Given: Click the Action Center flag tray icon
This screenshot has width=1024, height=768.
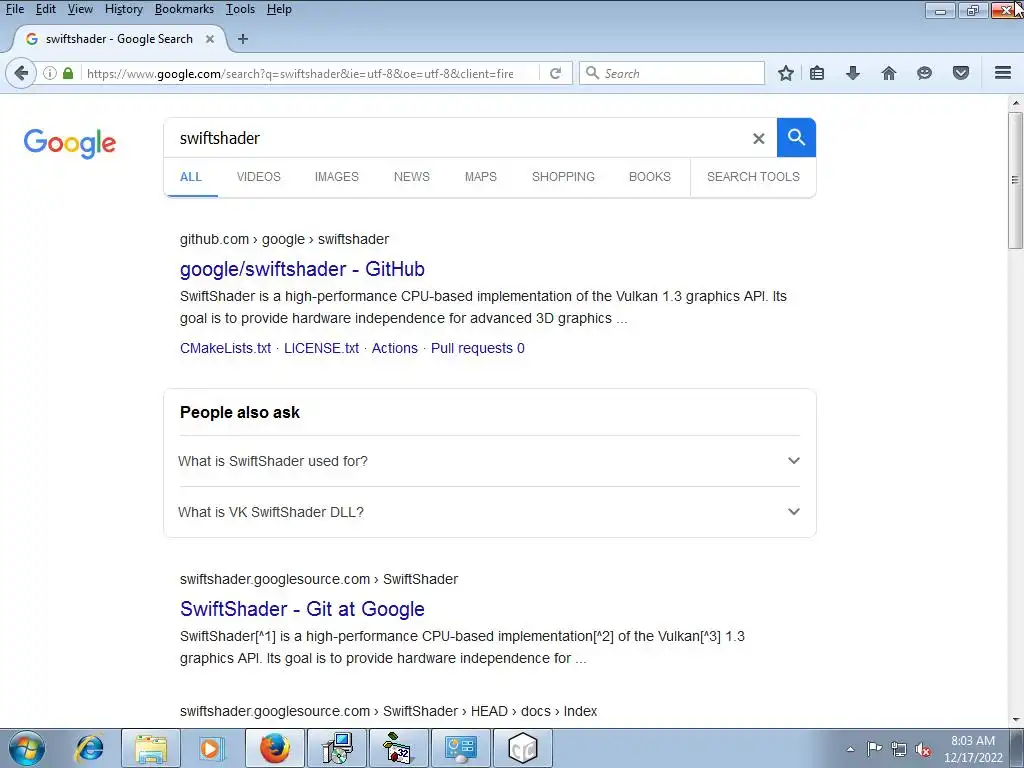Looking at the screenshot, I should click(x=874, y=748).
